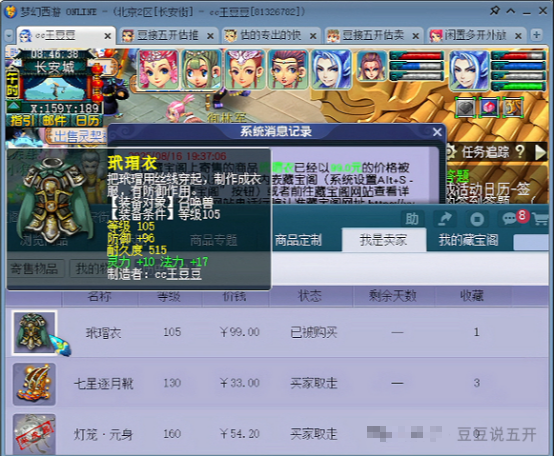Click the player's green experience bar
This screenshot has width=554, height=457.
518,86
